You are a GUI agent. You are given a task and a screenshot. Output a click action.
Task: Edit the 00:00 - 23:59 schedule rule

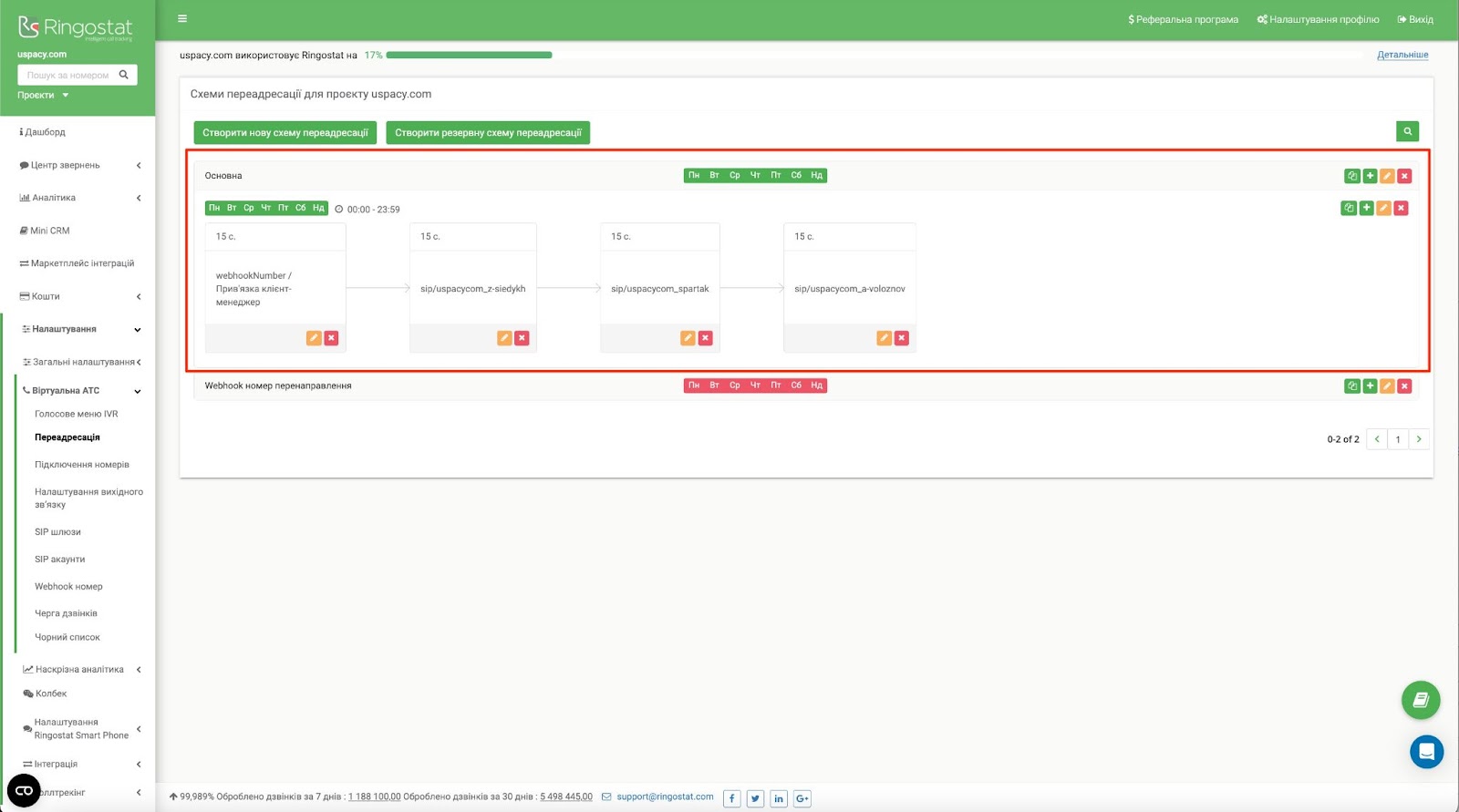point(1383,208)
